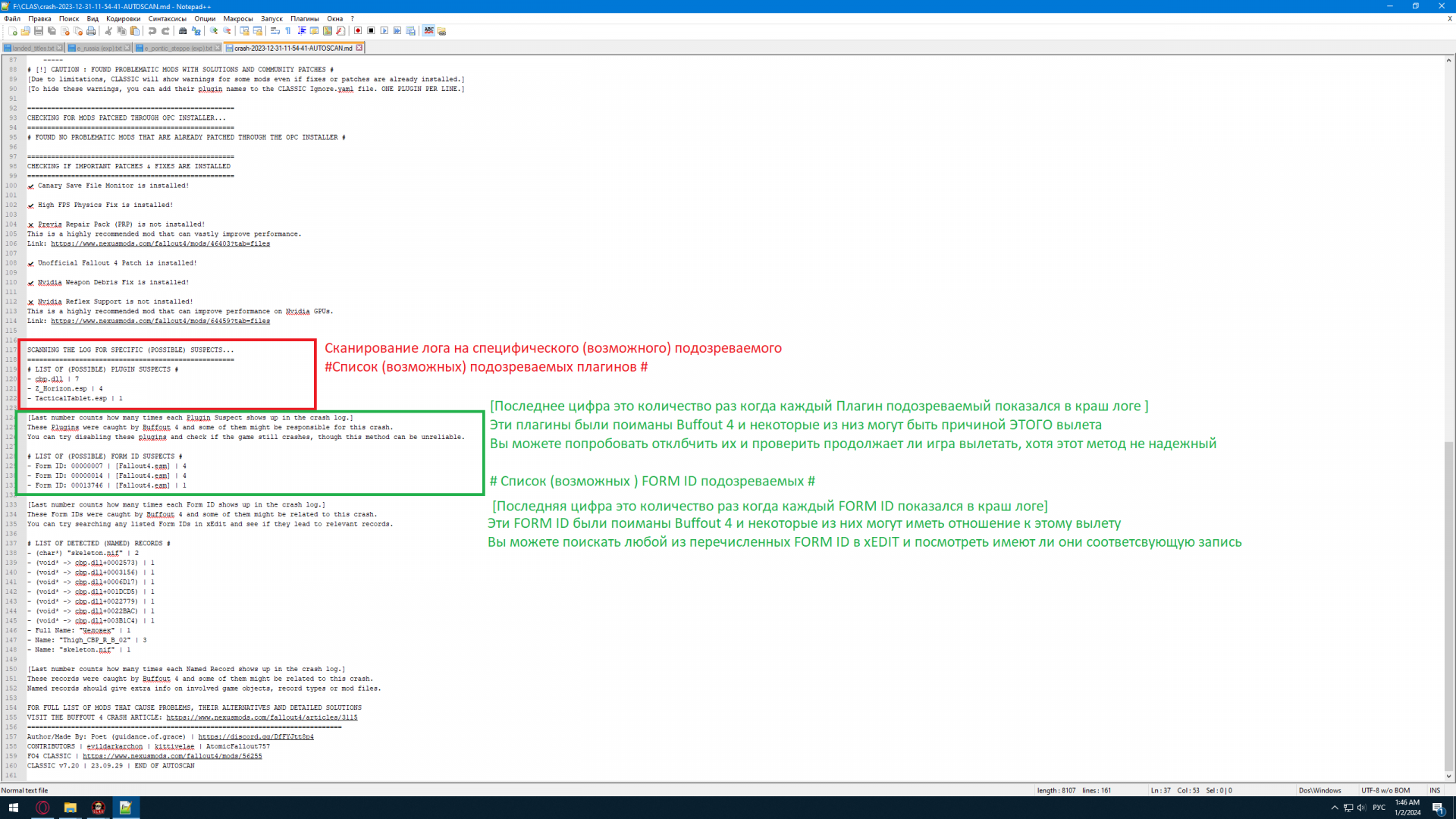Open the Синтаксисы menu

point(168,19)
